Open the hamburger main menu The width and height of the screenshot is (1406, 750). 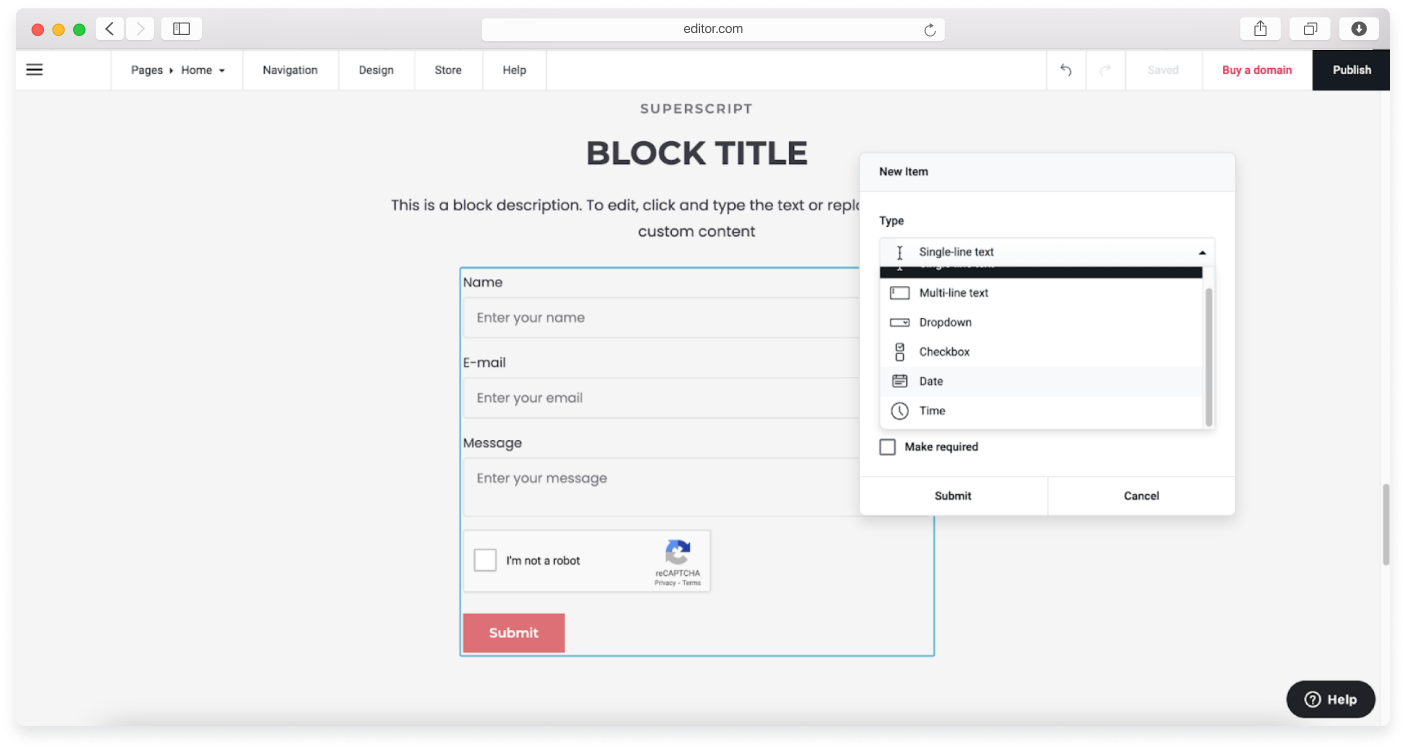pyautogui.click(x=34, y=70)
